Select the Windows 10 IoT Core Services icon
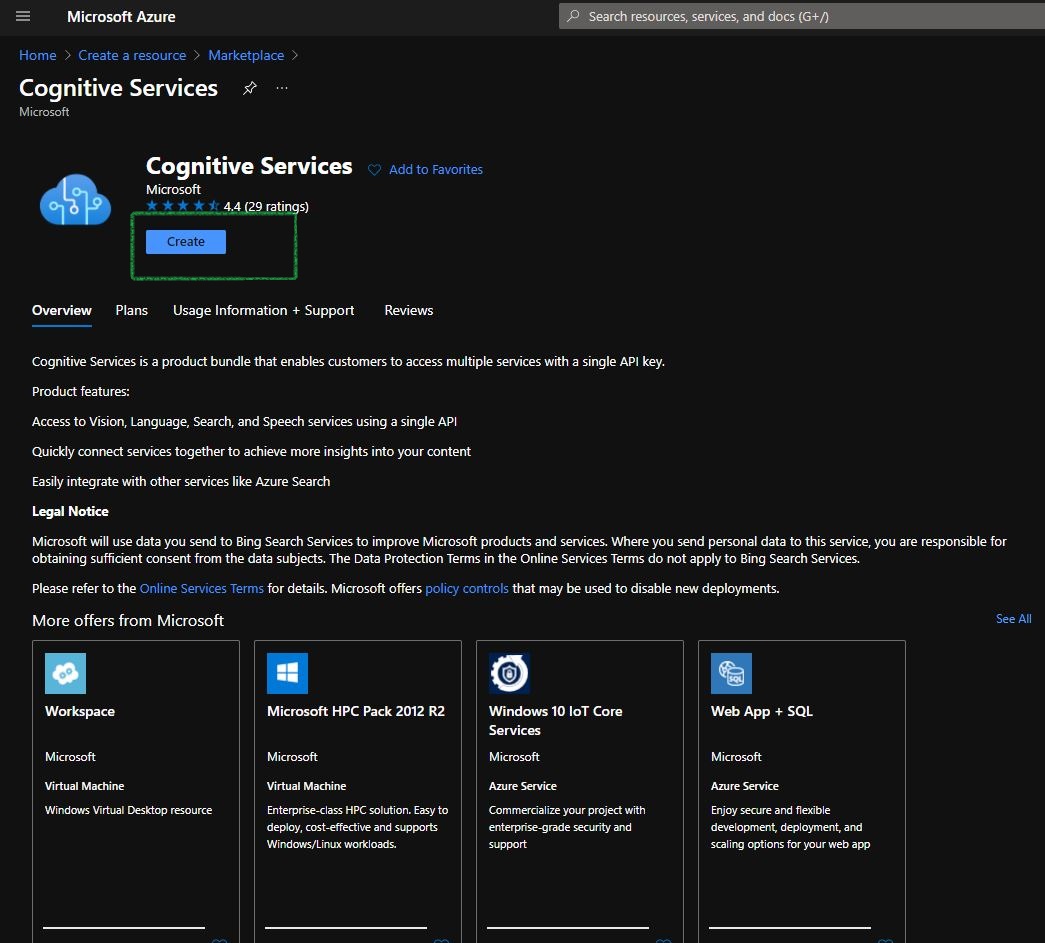Screen dimensions: 1045x943 click(x=509, y=673)
